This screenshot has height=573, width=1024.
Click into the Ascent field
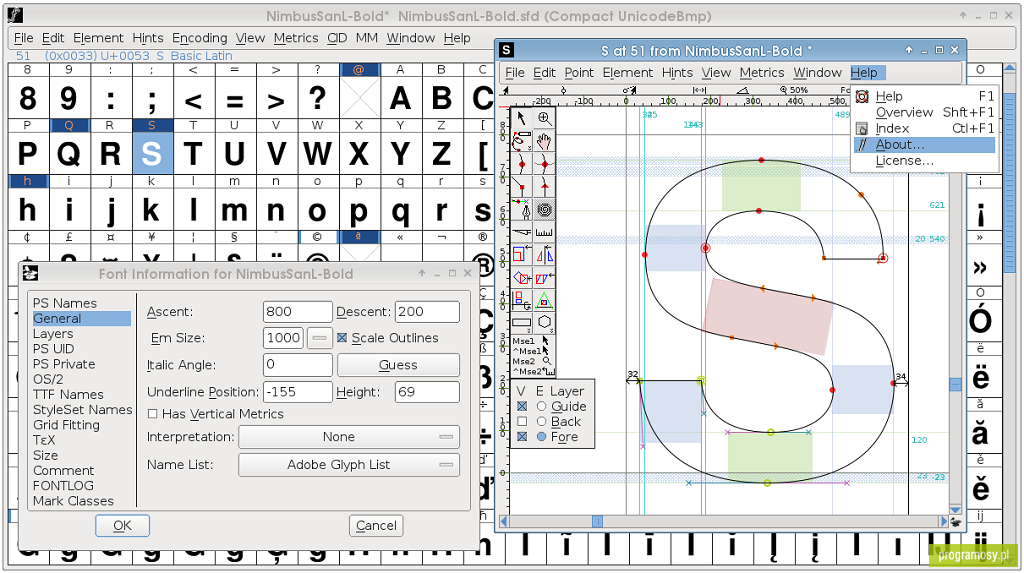pyautogui.click(x=298, y=312)
